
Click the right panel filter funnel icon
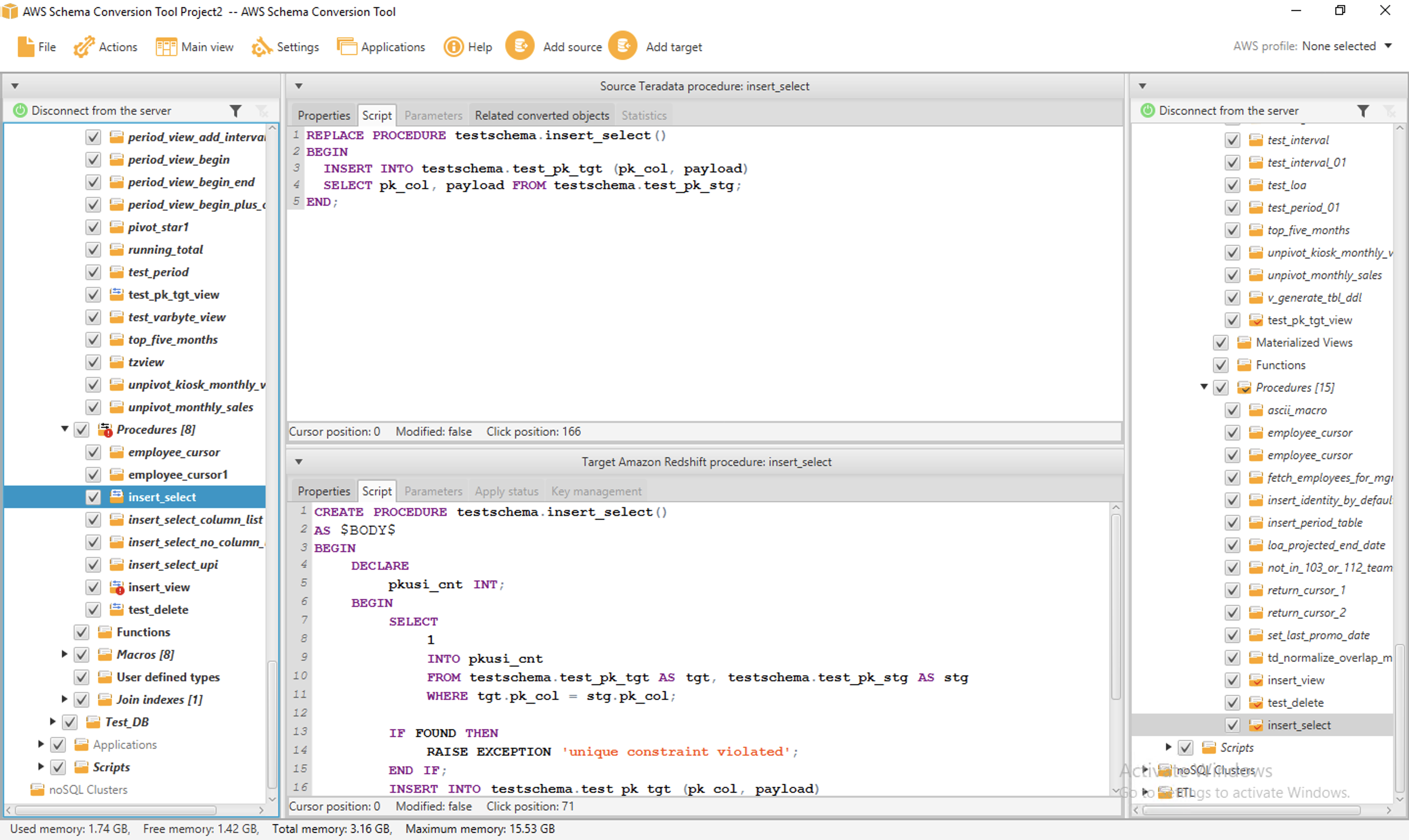[1363, 111]
